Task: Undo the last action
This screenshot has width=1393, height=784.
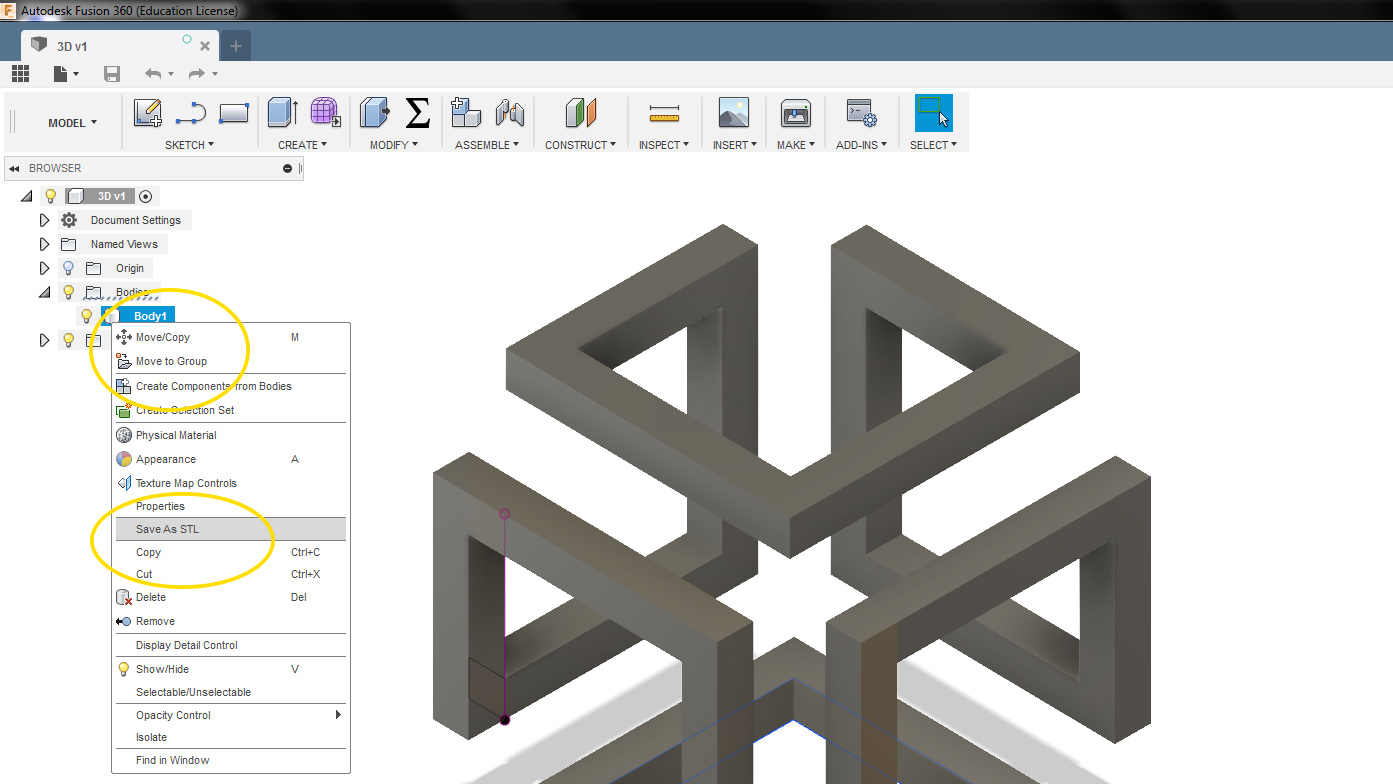Action: (x=152, y=73)
